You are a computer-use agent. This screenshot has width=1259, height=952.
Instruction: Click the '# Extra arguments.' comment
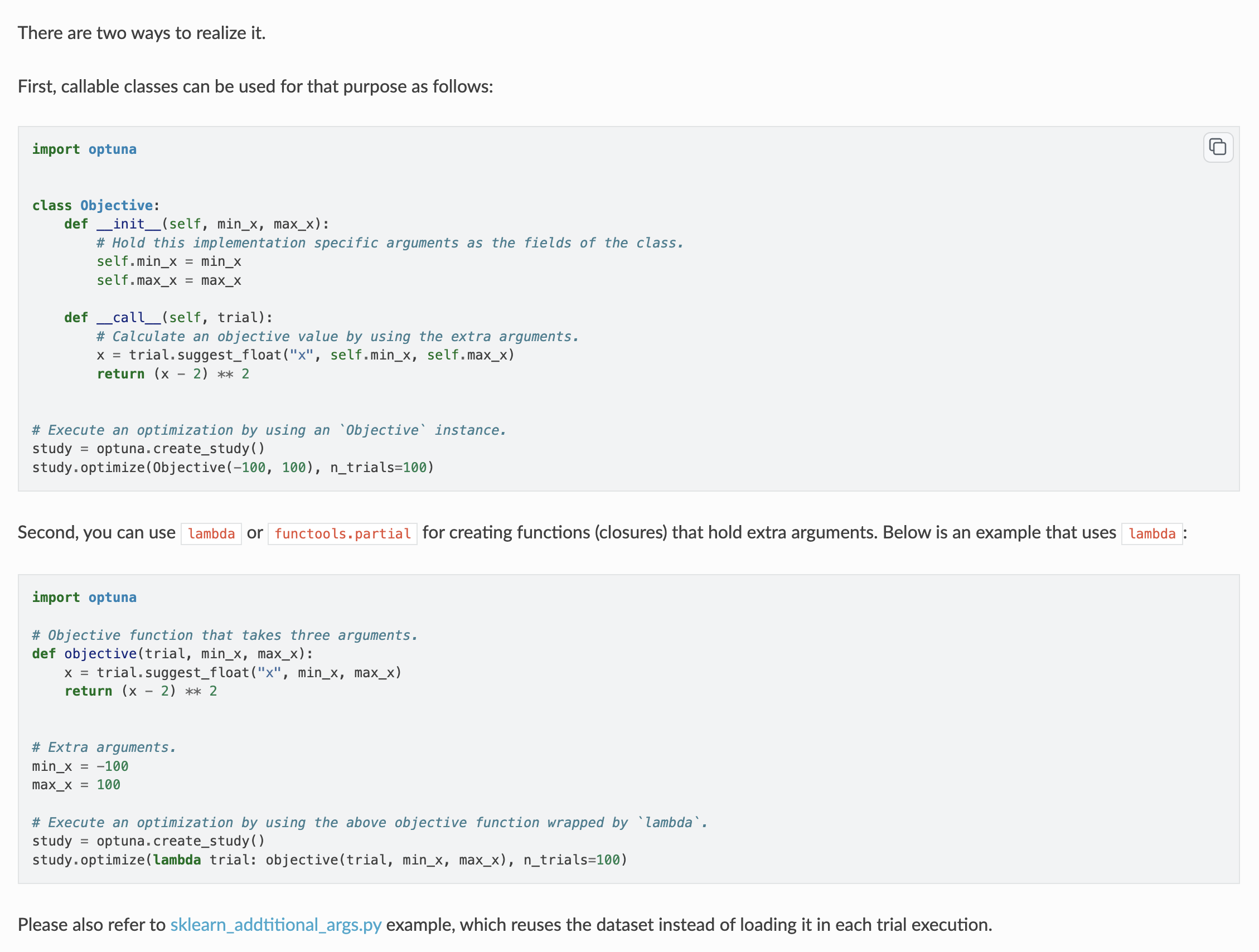[x=104, y=747]
